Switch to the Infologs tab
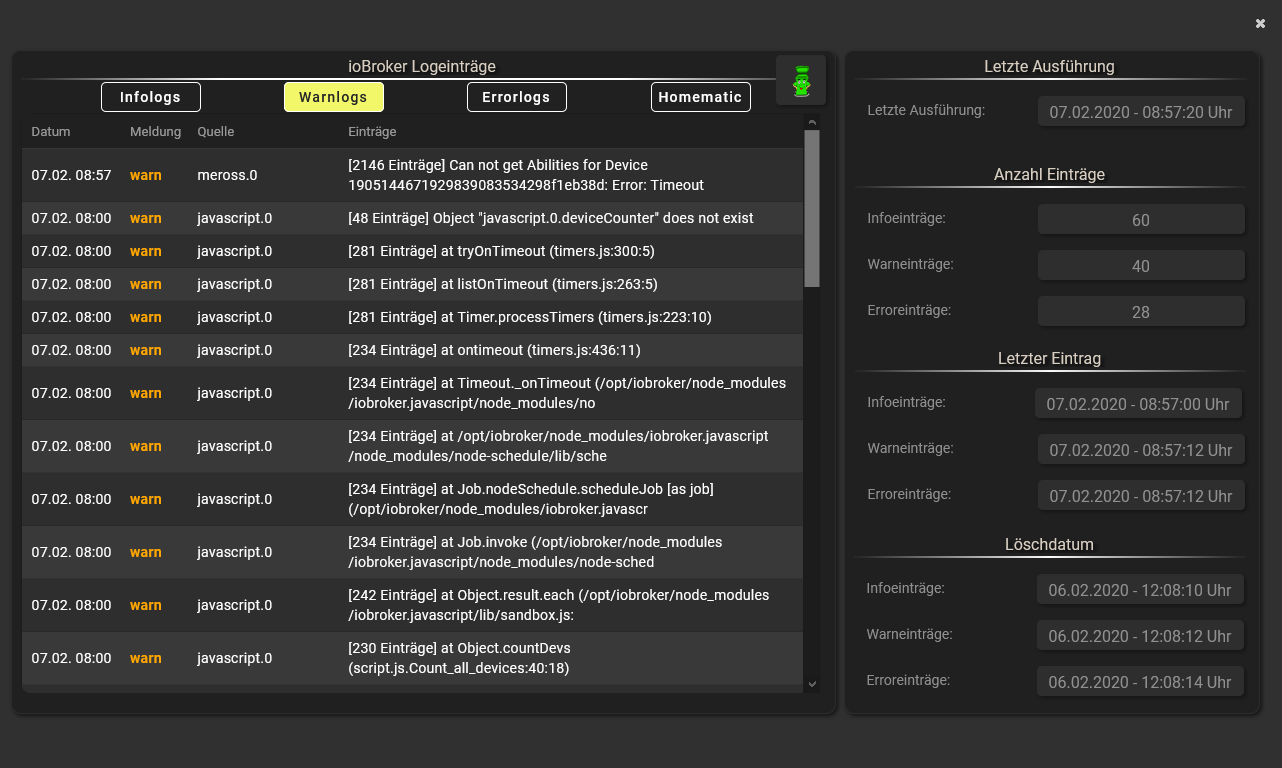1282x768 pixels. click(x=151, y=97)
